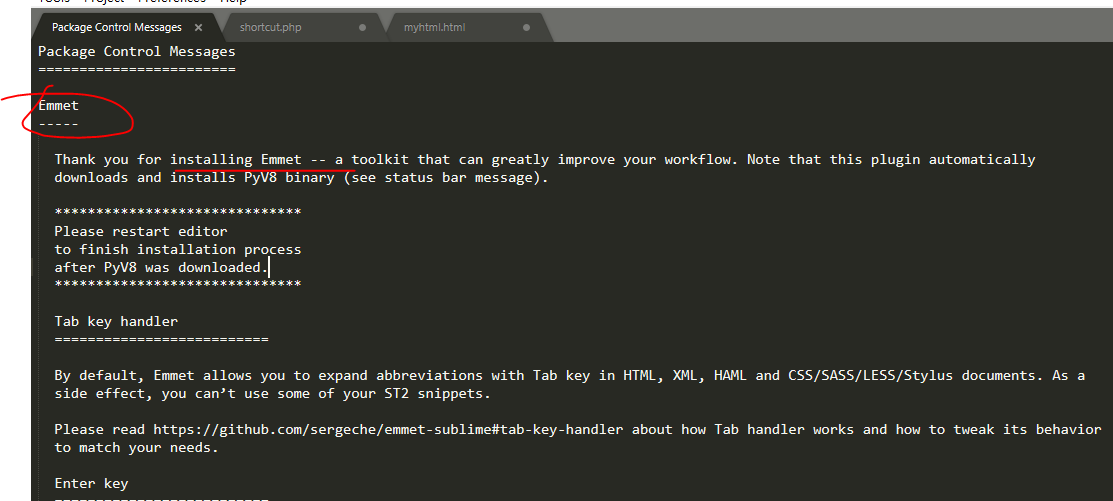The image size is (1113, 501).
Task: Close the Package Control Messages tab
Action: click(199, 28)
